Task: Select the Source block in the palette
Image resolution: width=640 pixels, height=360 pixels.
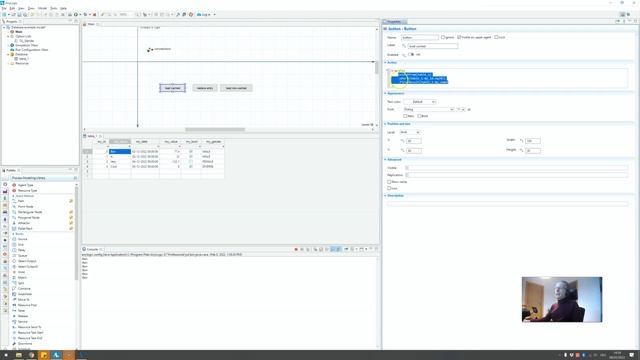Action: coord(22,239)
